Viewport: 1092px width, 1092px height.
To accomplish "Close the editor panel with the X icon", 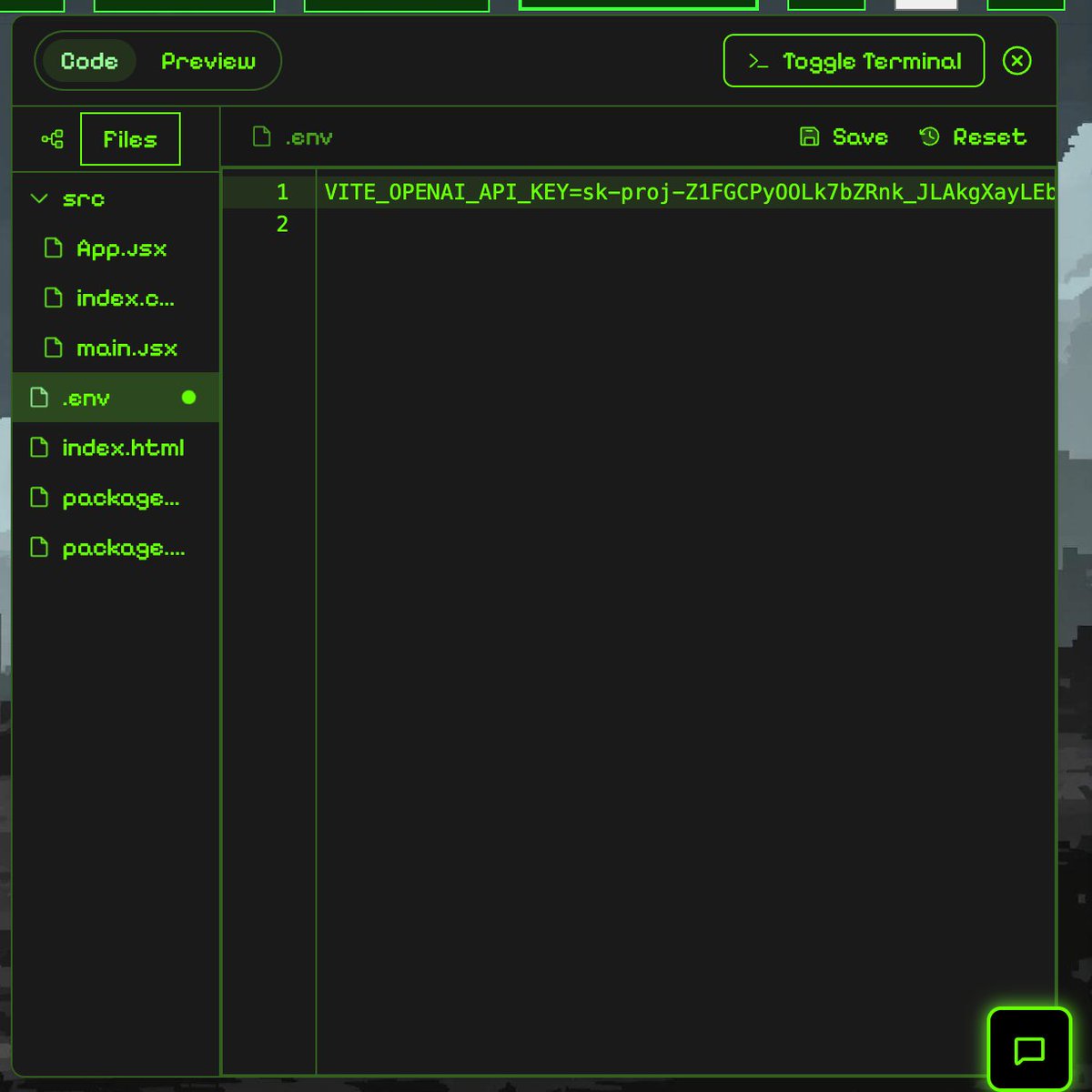I will [1016, 61].
